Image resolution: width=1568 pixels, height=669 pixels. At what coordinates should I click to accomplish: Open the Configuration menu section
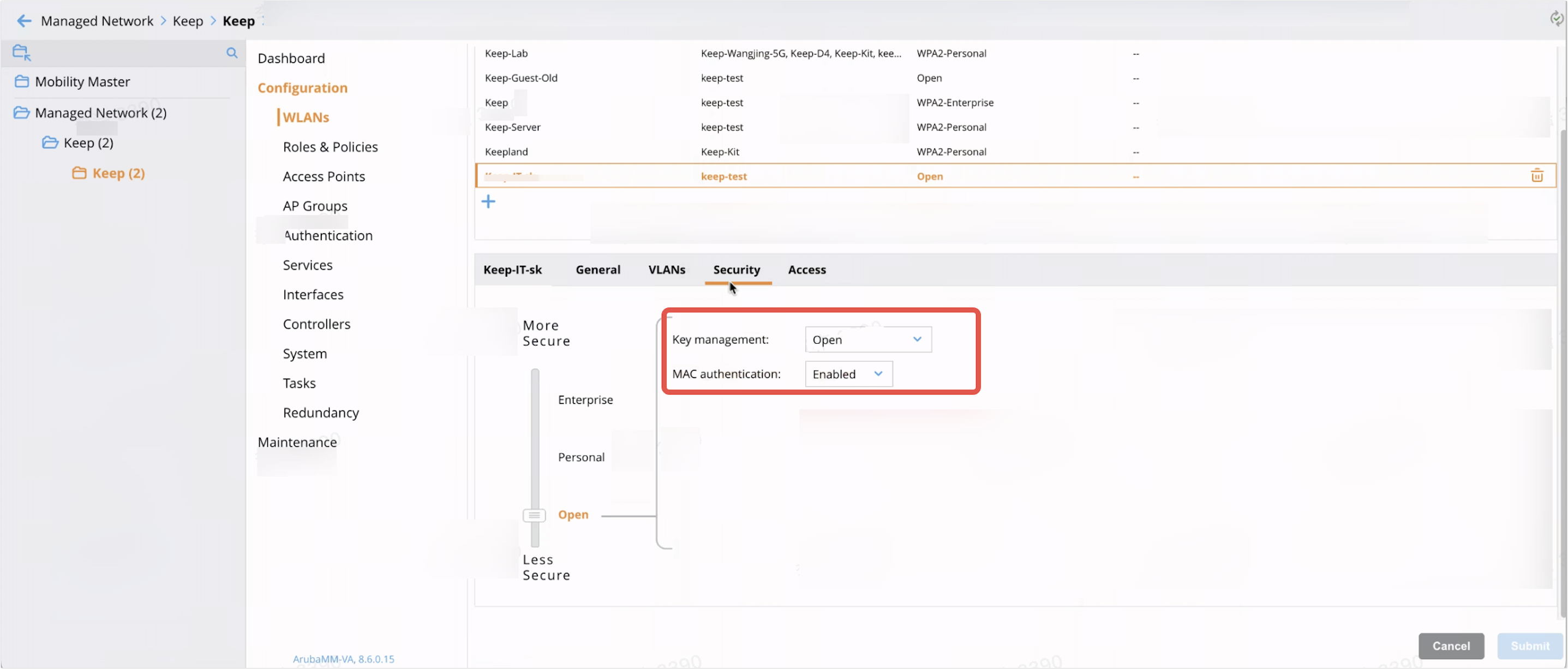[302, 88]
